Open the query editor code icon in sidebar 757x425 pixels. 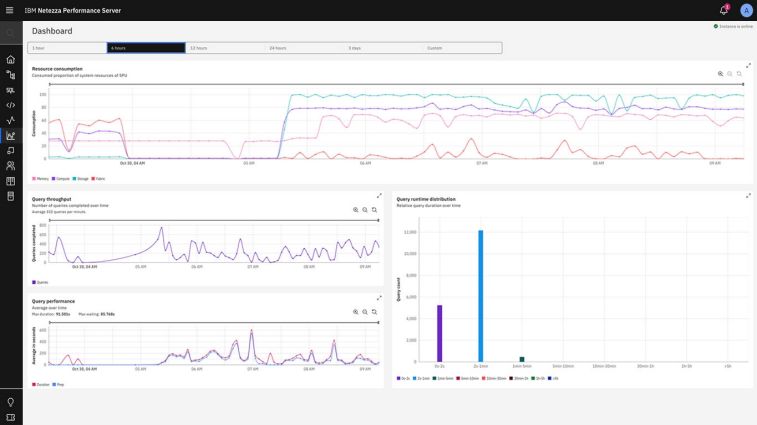(x=11, y=105)
